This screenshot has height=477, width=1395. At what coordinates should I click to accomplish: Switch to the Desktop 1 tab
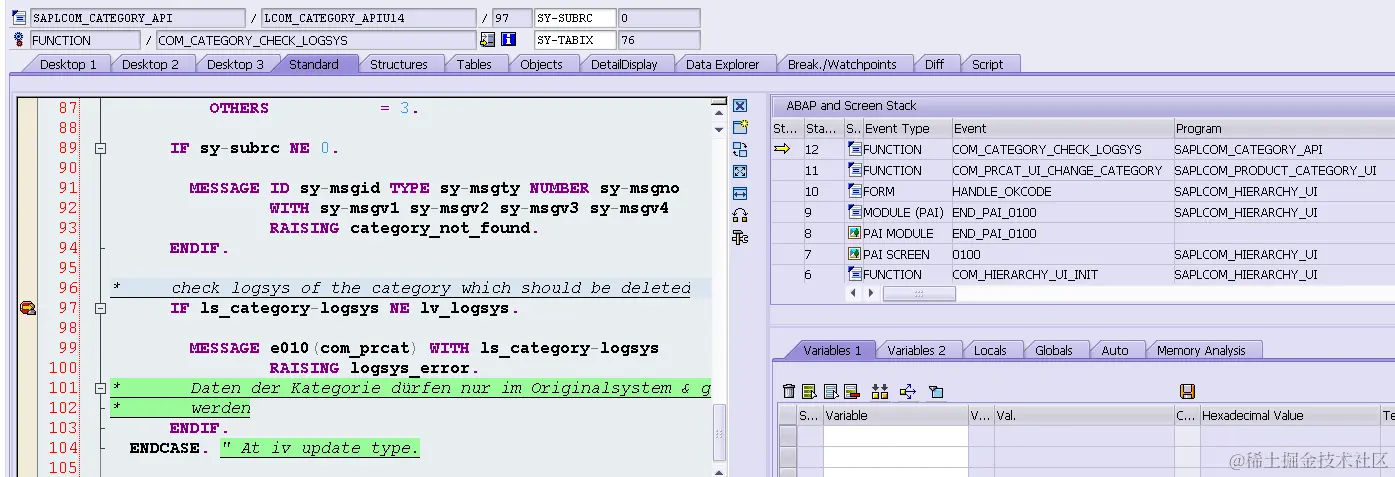coord(68,64)
